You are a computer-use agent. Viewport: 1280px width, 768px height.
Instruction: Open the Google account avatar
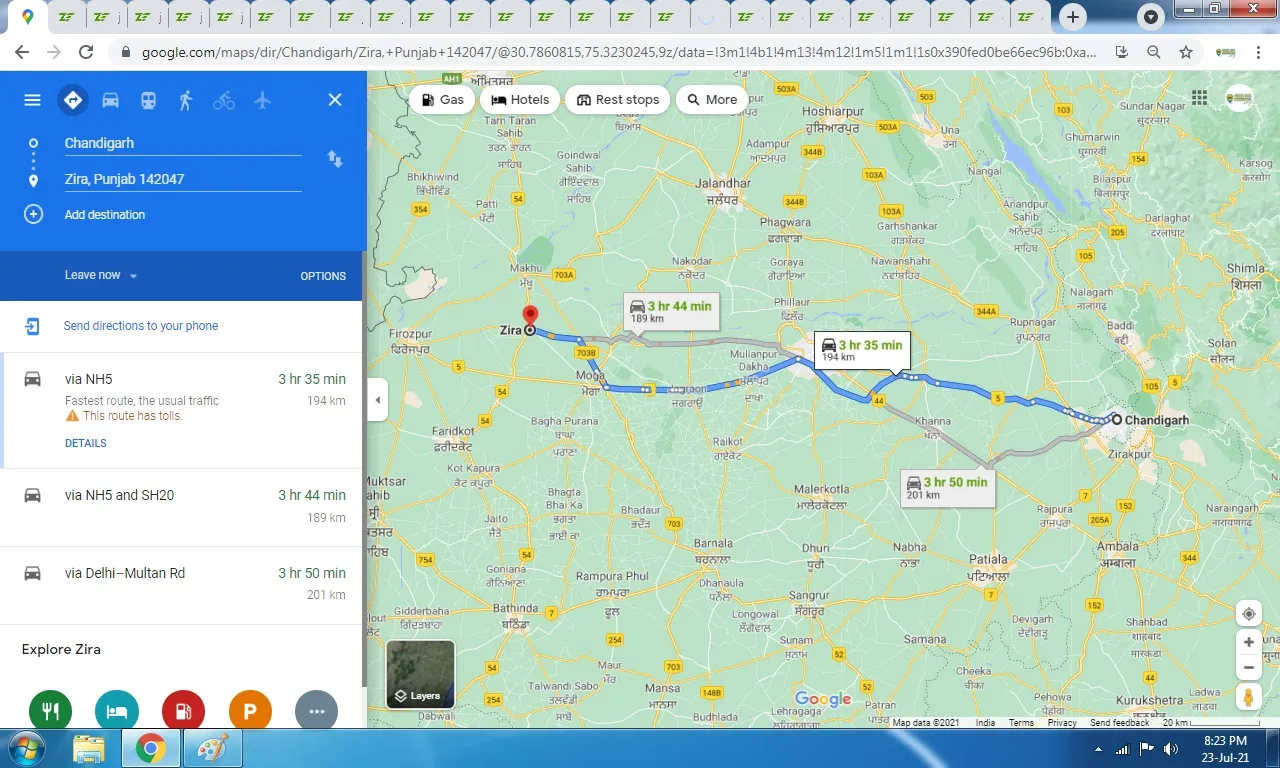click(x=1239, y=98)
